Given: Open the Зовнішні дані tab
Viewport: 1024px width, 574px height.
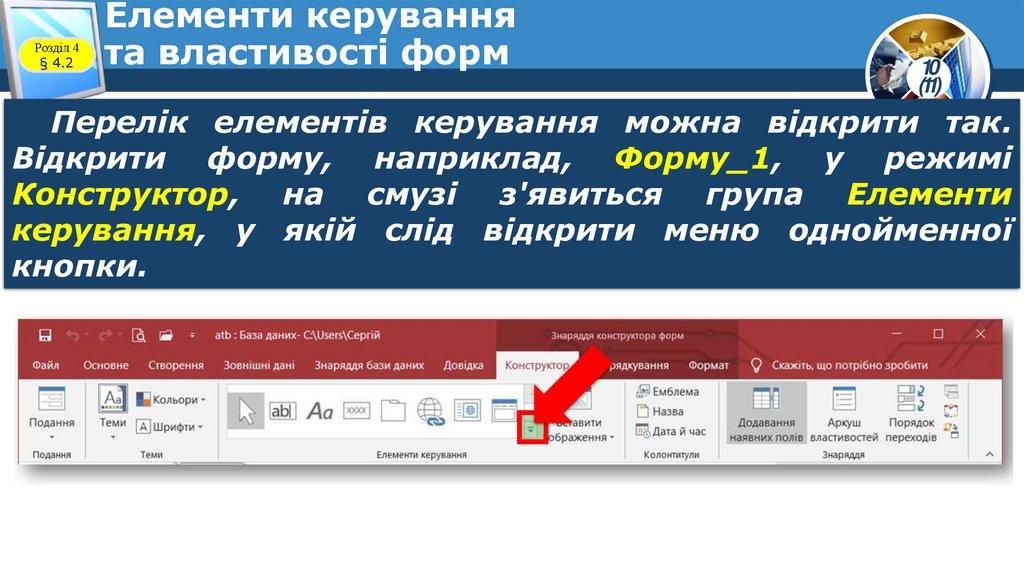Looking at the screenshot, I should [259, 365].
